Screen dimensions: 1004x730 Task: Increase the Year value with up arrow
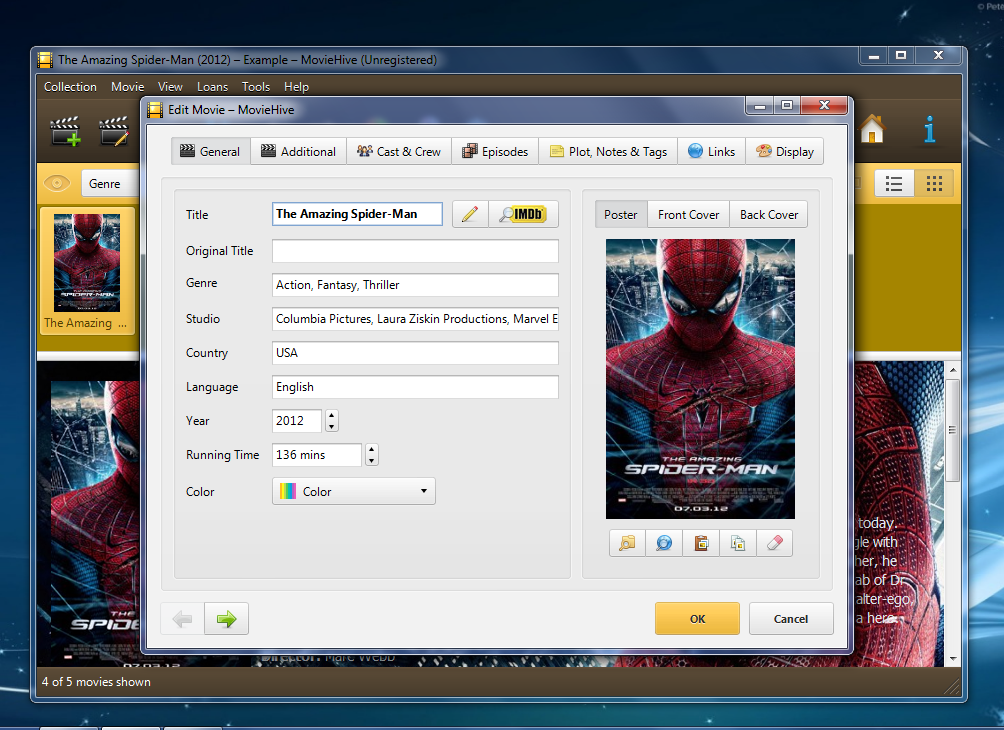pyautogui.click(x=332, y=416)
